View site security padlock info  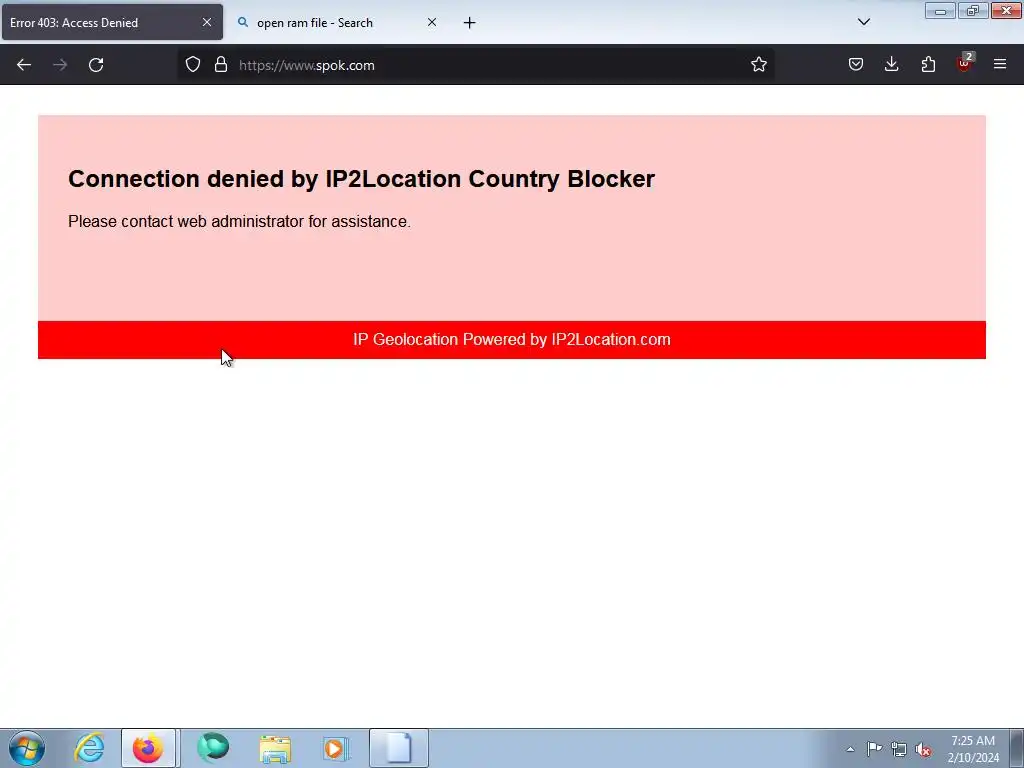pyautogui.click(x=221, y=65)
